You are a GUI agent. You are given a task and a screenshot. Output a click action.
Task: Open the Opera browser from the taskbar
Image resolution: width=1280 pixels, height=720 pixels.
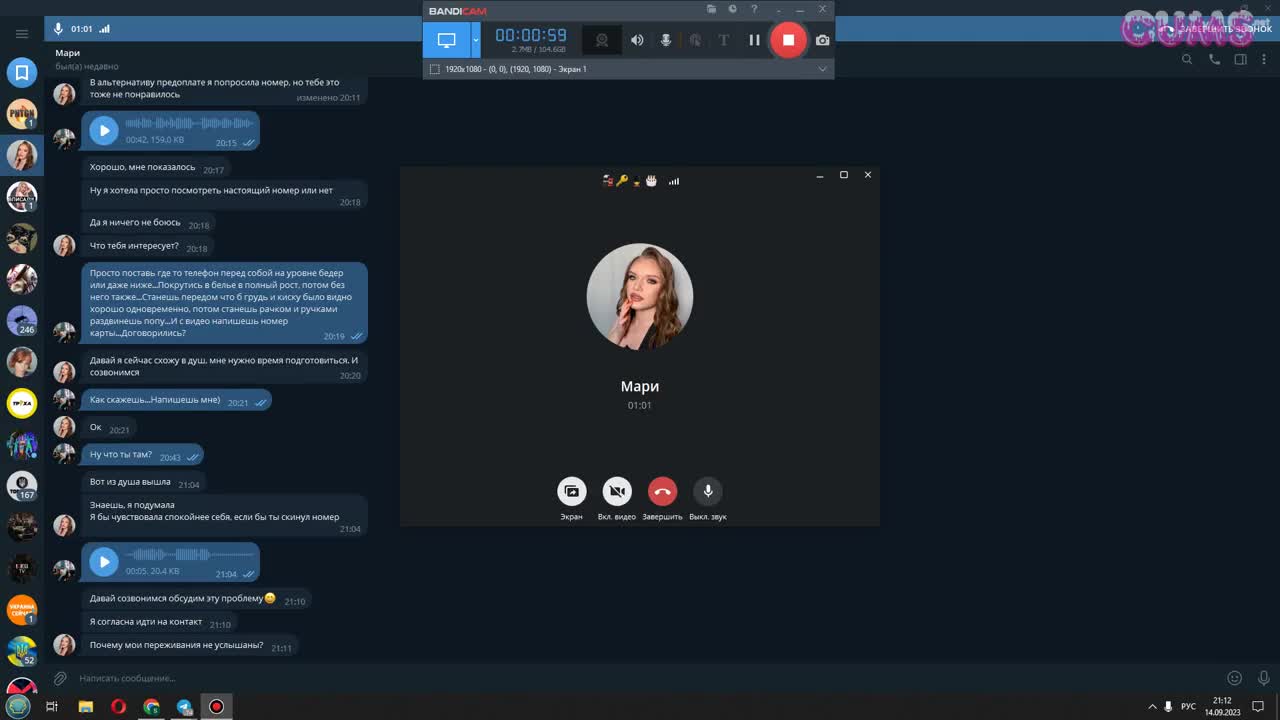(119, 706)
